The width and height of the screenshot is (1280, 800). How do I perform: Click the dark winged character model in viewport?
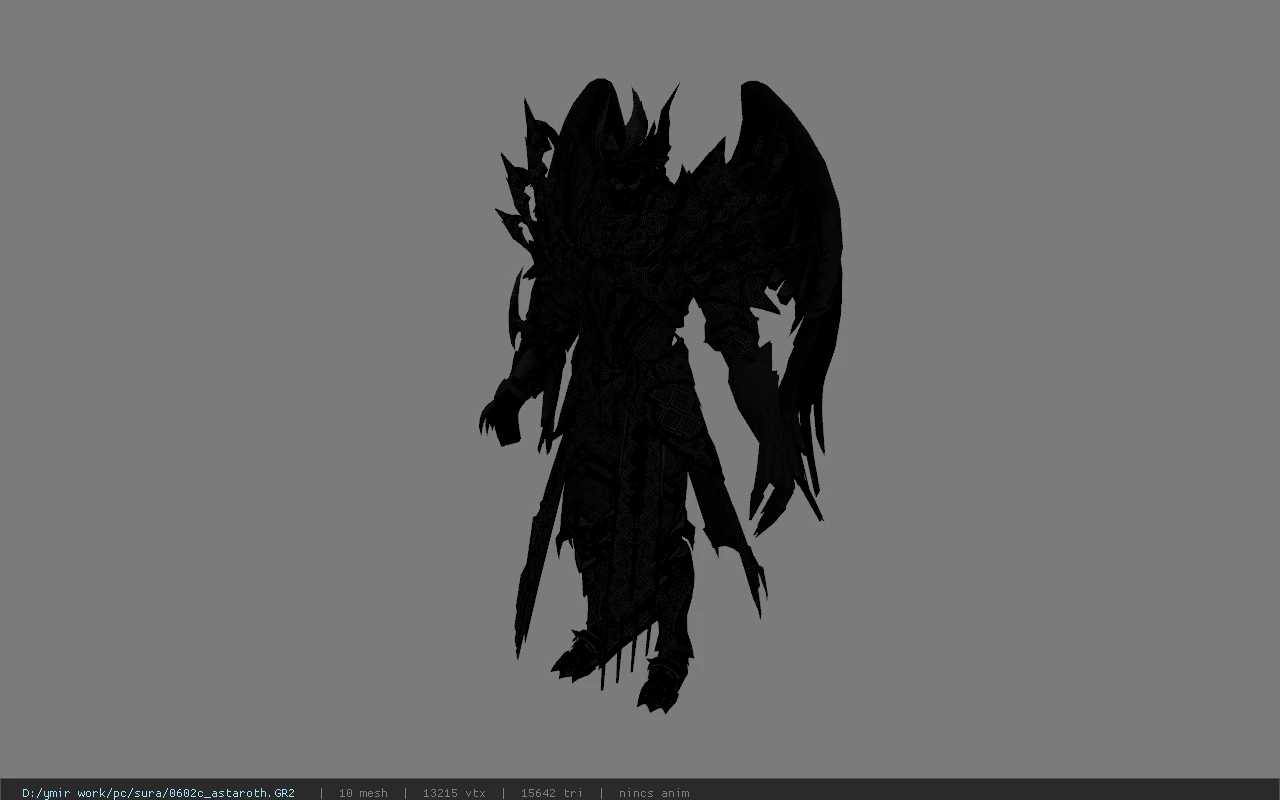pos(660,395)
